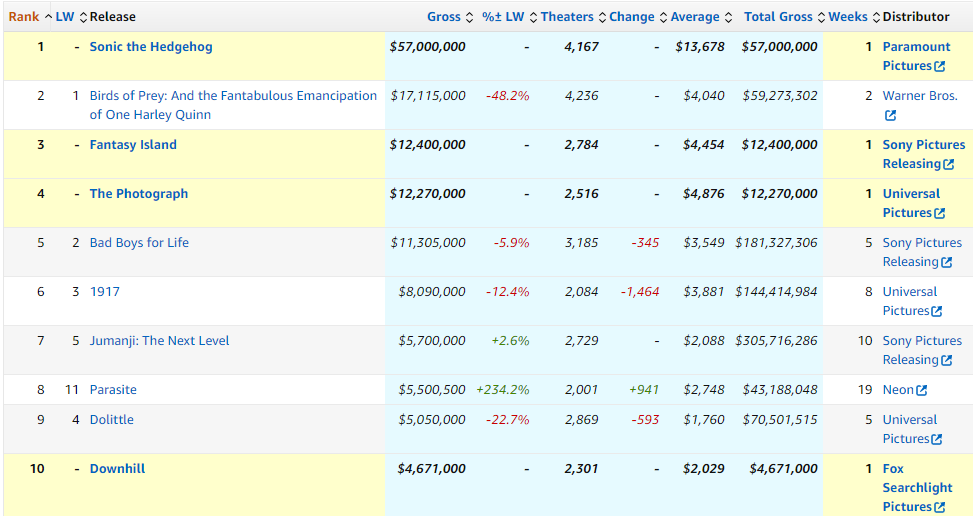This screenshot has width=973, height=516.
Task: Open Downhill release page
Action: (117, 469)
